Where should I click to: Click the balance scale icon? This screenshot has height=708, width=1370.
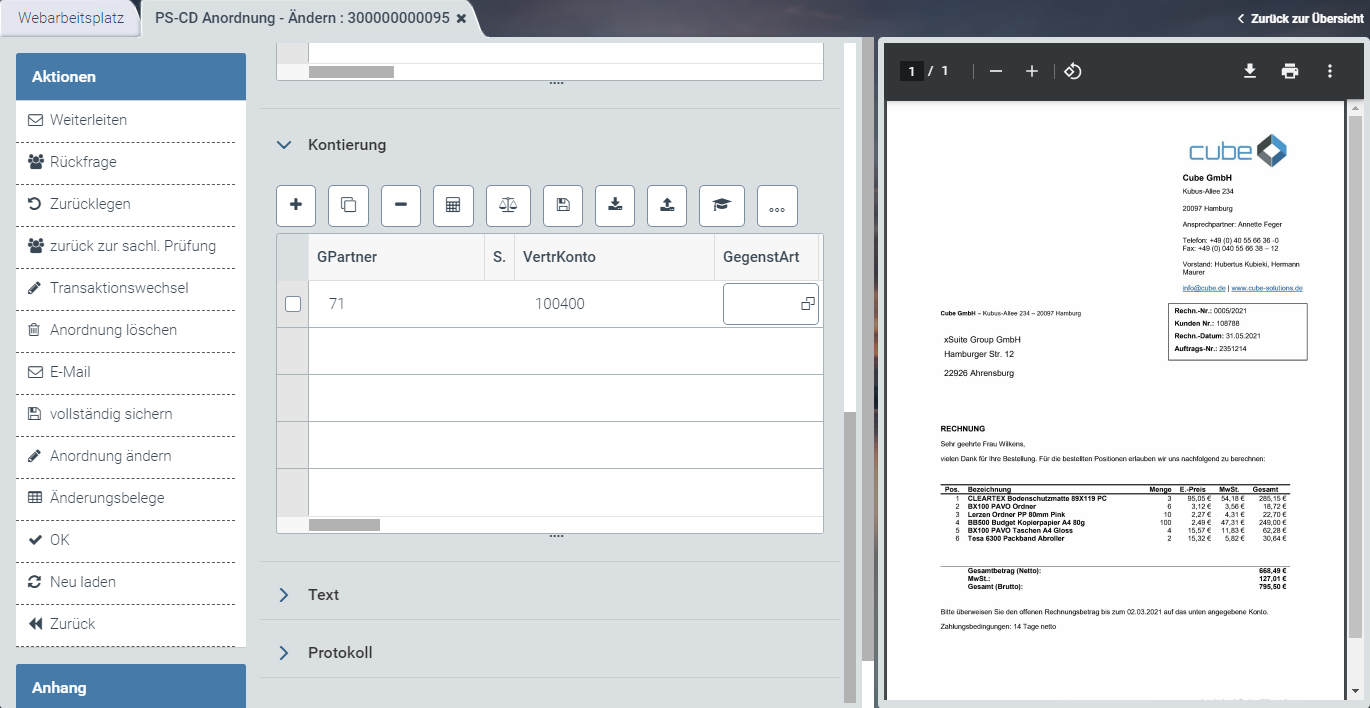click(508, 205)
